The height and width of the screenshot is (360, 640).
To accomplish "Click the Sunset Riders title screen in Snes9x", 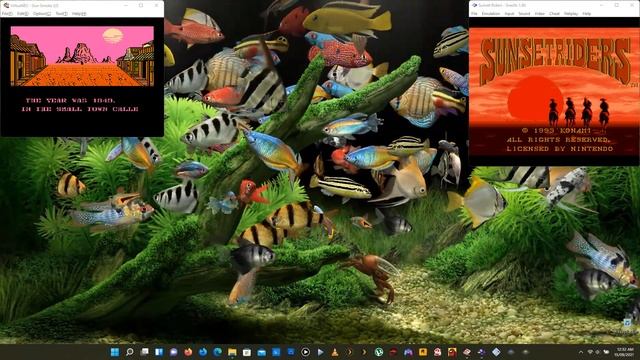I will point(554,91).
